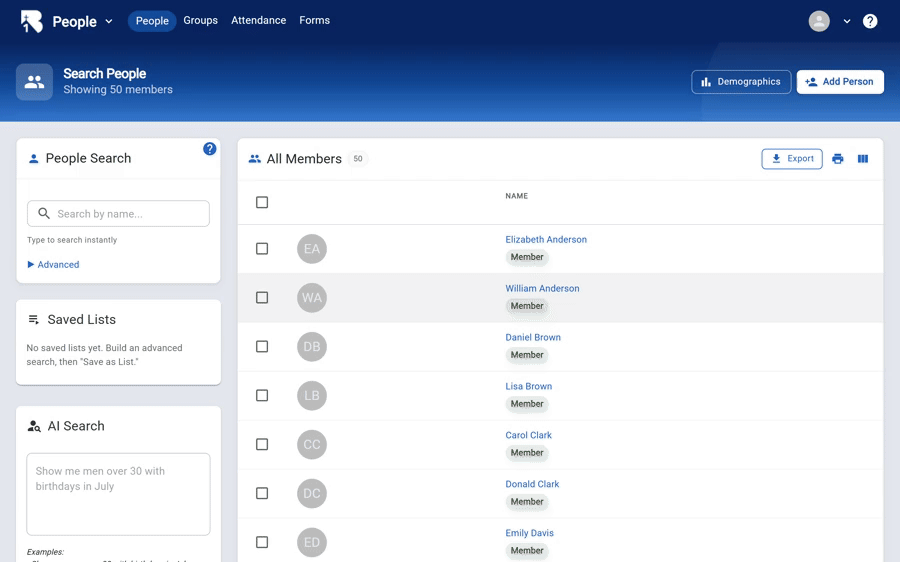Viewport: 900px width, 562px height.
Task: Click the CC avatar for Carol Clark
Action: [x=312, y=444]
